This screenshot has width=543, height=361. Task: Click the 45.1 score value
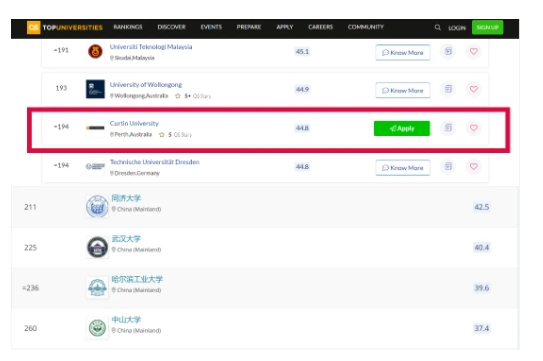point(302,52)
